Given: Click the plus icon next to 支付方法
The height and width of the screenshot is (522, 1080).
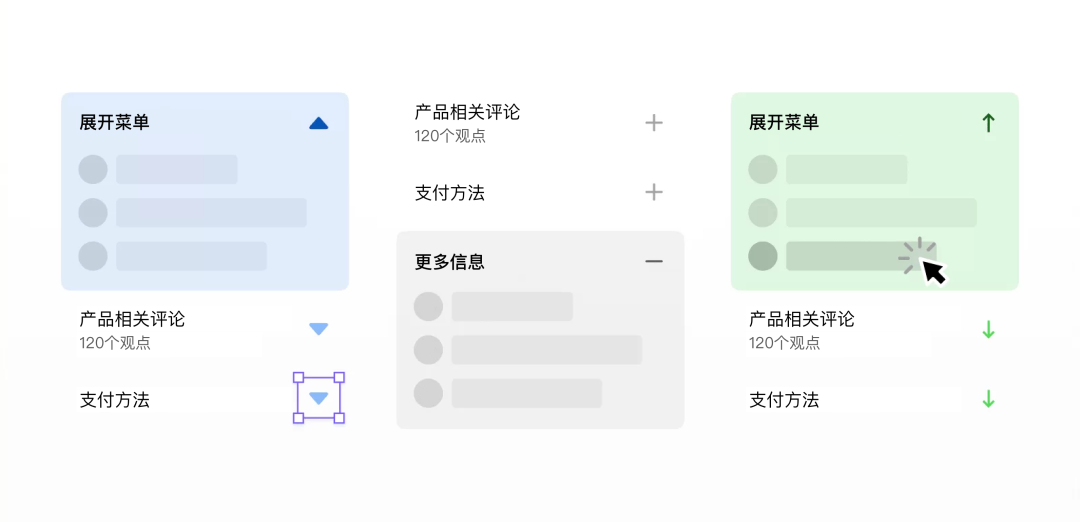Looking at the screenshot, I should tap(654, 192).
